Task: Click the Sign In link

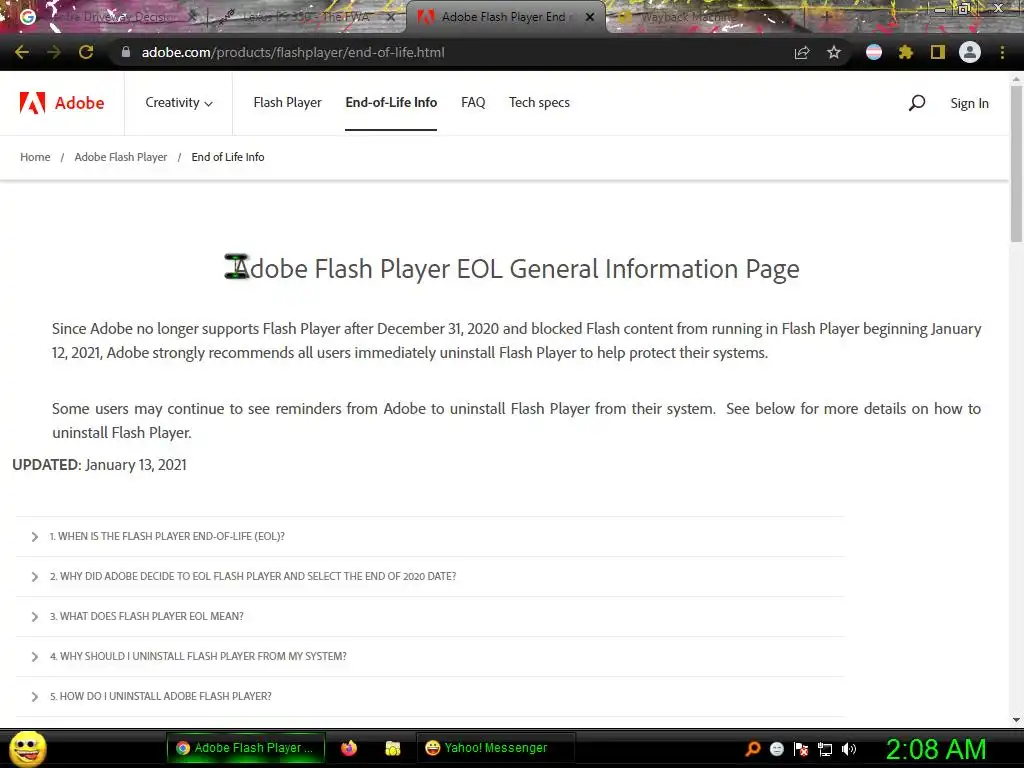Action: (x=969, y=103)
